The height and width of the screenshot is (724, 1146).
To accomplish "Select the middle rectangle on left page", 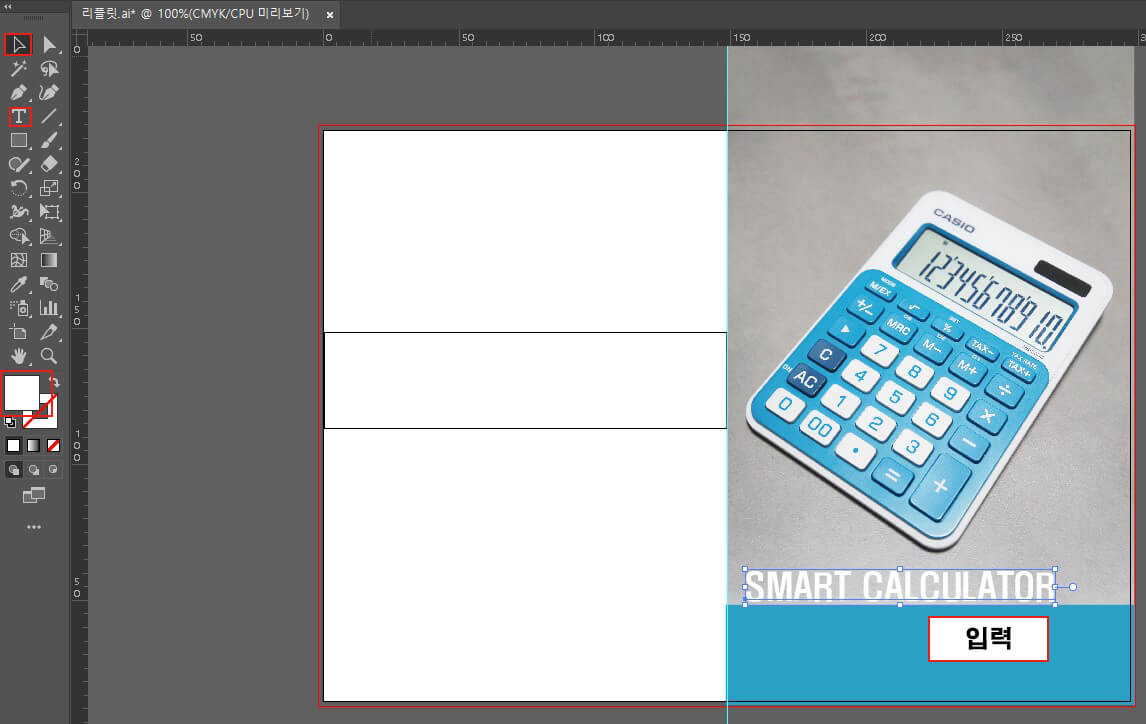I will point(525,381).
